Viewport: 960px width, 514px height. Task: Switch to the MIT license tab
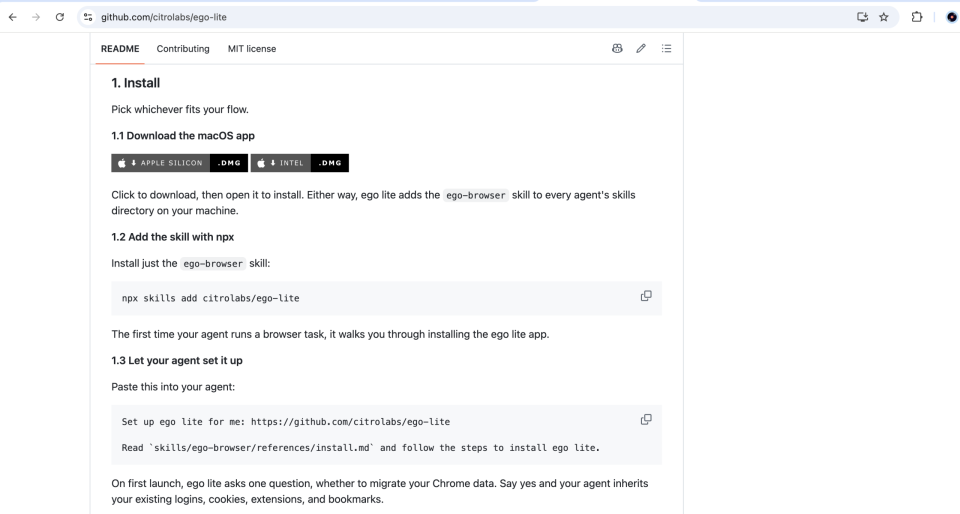pyautogui.click(x=252, y=49)
